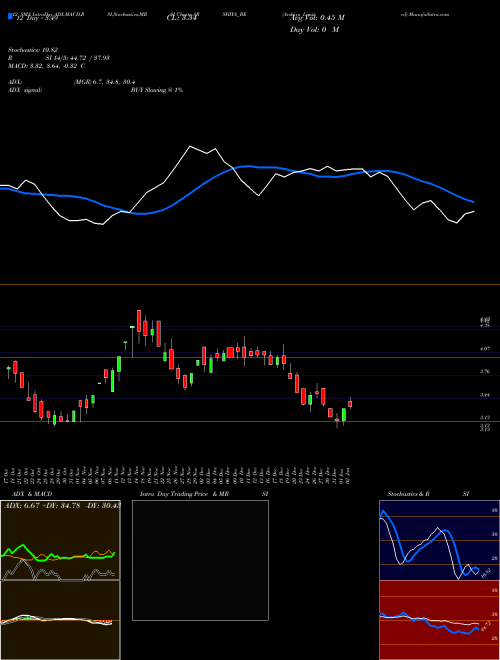Click the 'Avg Vol: 0.45 M' text
The image size is (500, 660).
tap(317, 18)
